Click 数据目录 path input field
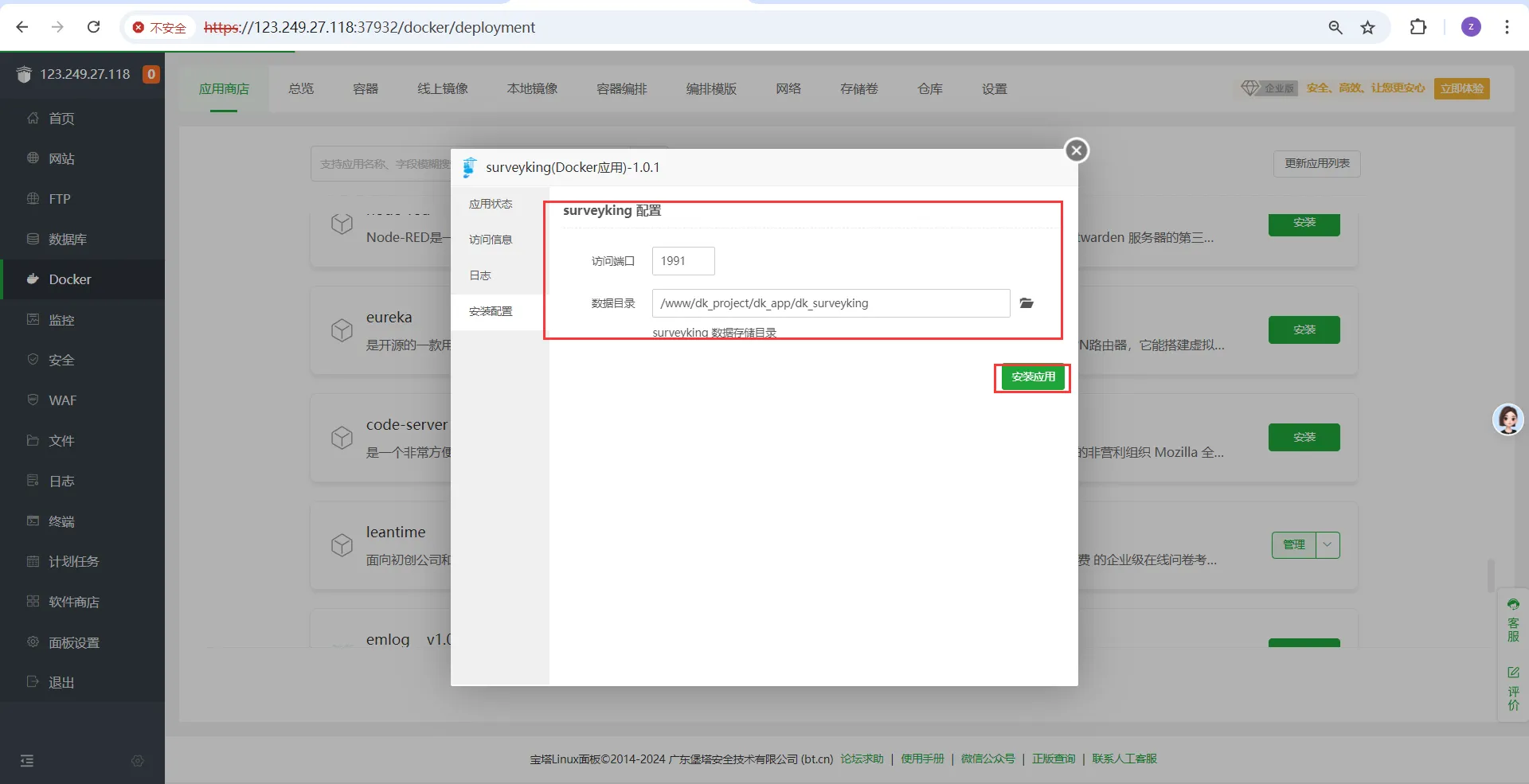 click(831, 303)
